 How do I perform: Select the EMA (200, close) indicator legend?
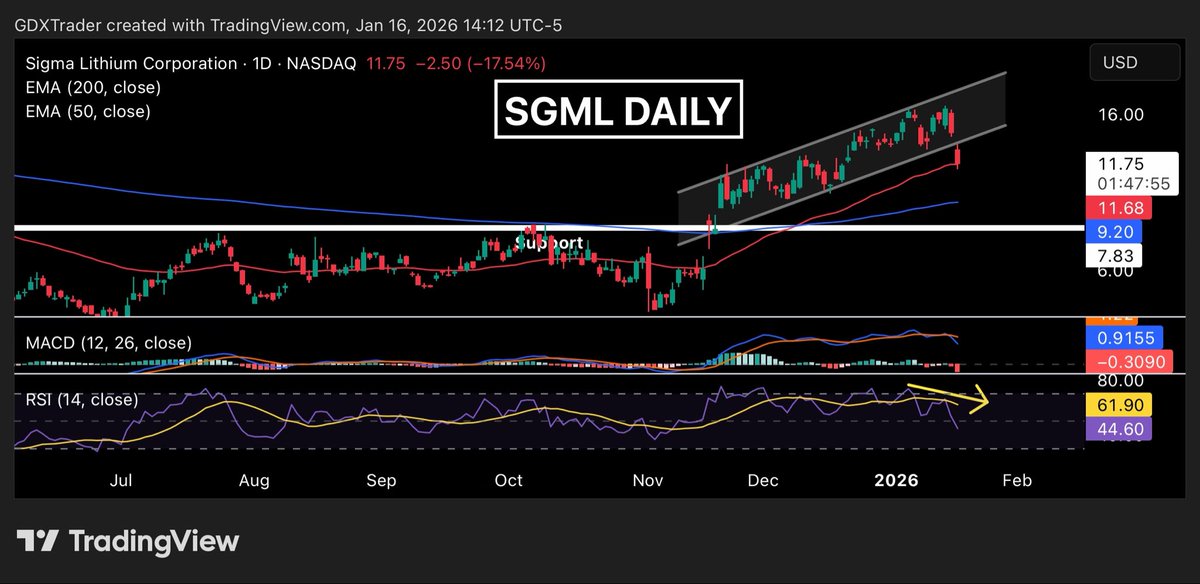[x=93, y=88]
